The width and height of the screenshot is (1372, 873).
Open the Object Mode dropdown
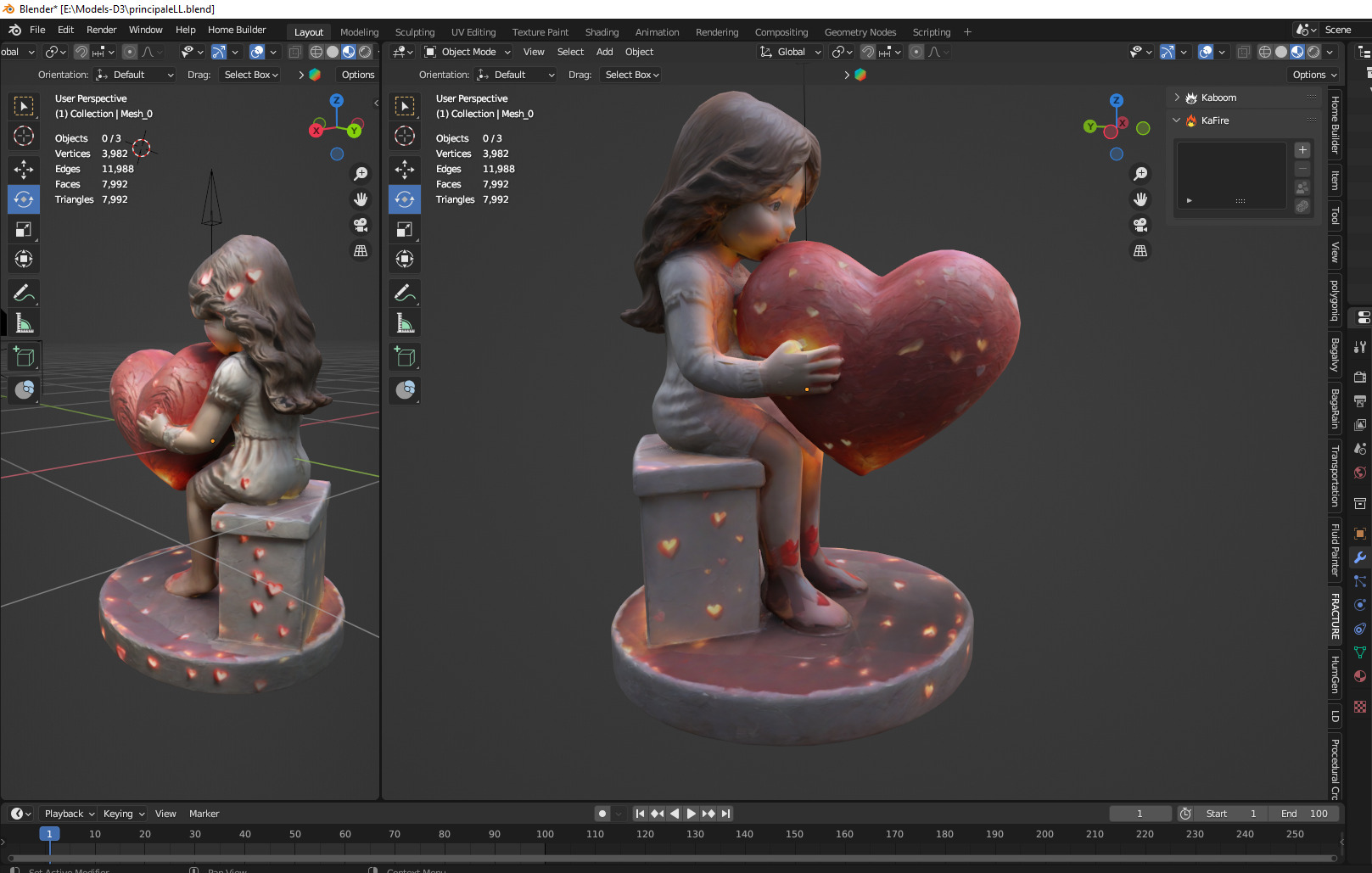tap(468, 52)
